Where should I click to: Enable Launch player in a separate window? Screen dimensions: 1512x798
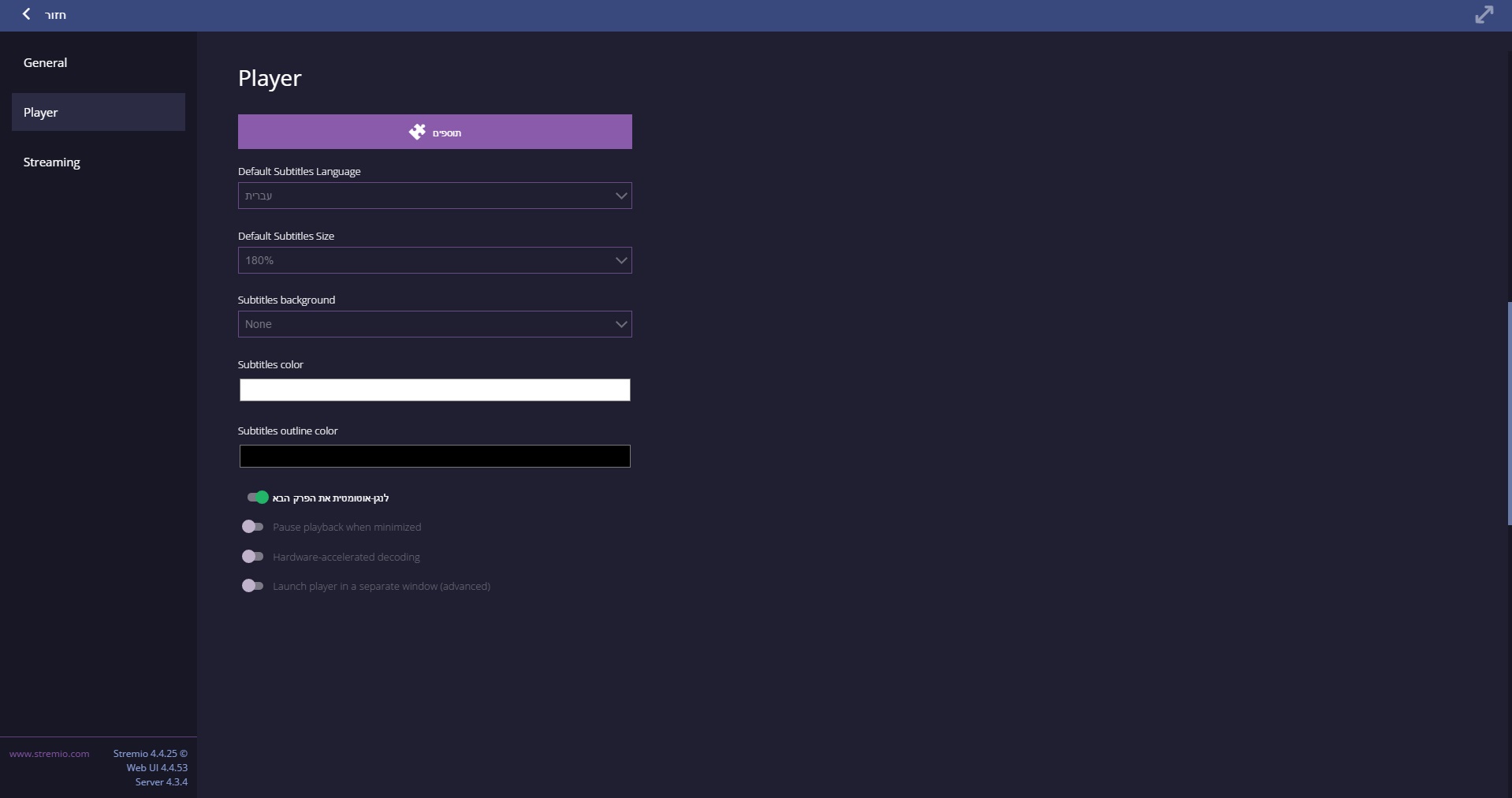(x=253, y=585)
